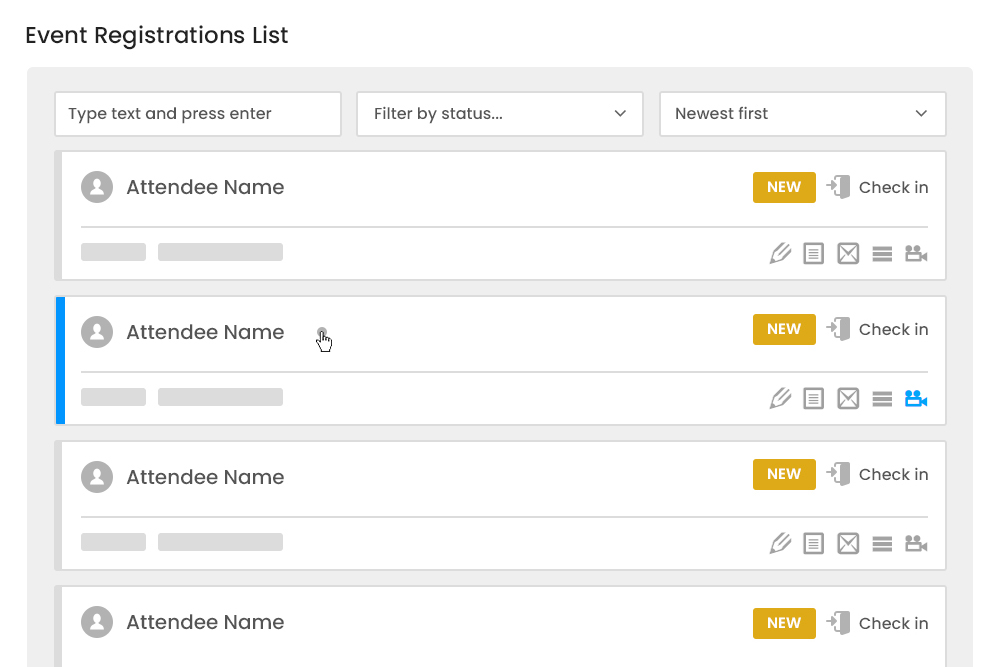This screenshot has height=667, width=1000.
Task: Open the envelope email icon on first registration
Action: coord(847,253)
